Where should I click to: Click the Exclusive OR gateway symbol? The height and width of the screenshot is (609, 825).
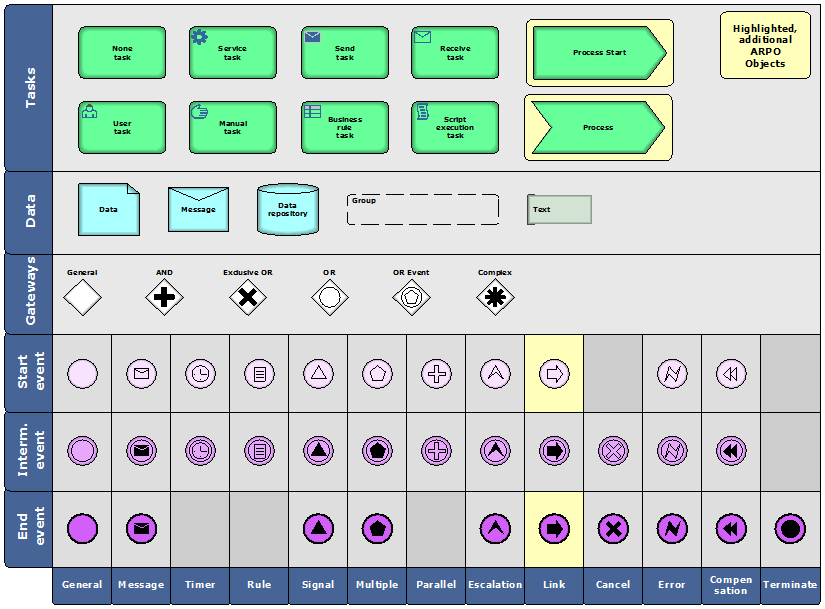click(x=247, y=297)
